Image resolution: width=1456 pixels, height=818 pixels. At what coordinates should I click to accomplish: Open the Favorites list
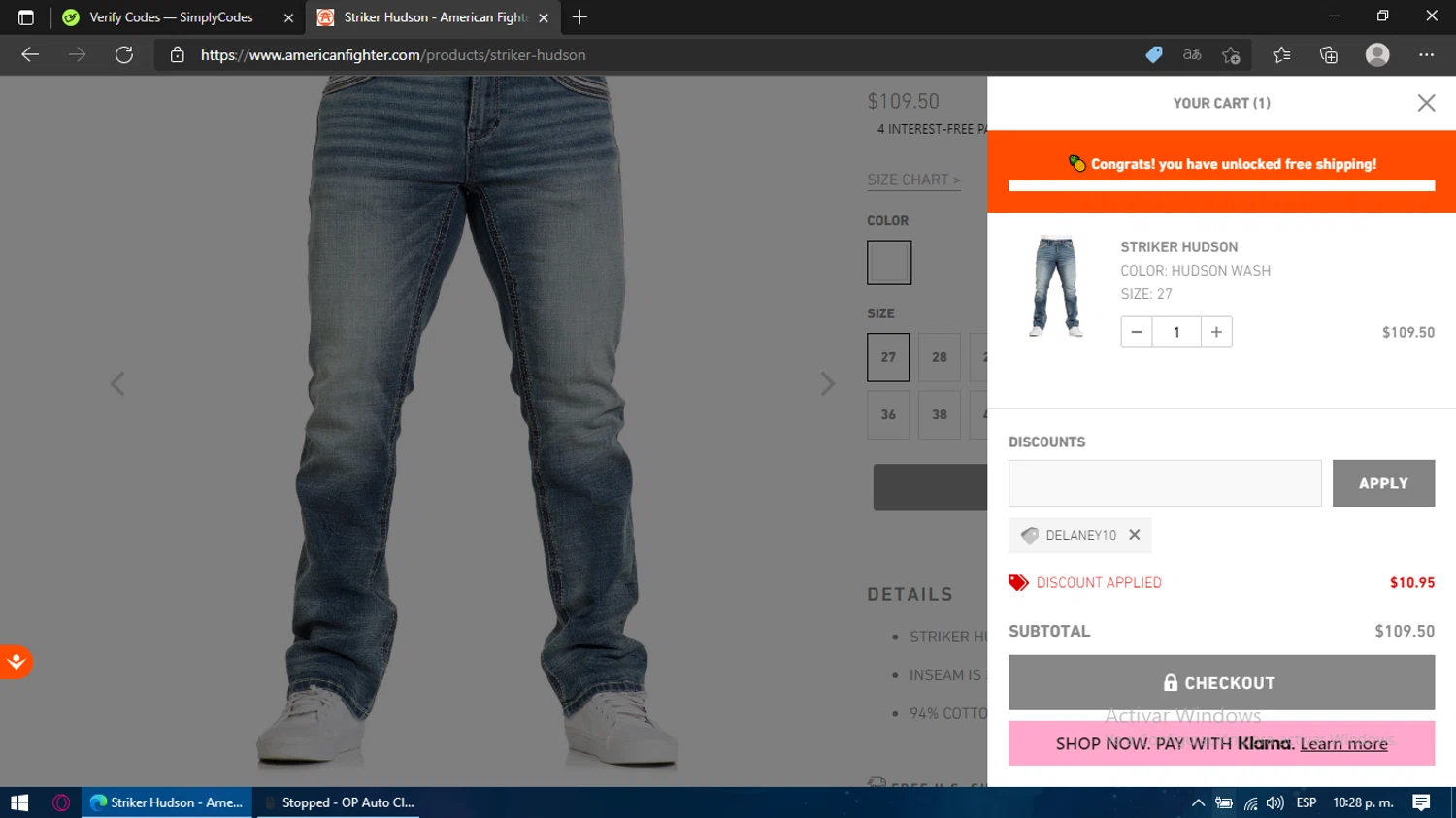(x=1282, y=55)
